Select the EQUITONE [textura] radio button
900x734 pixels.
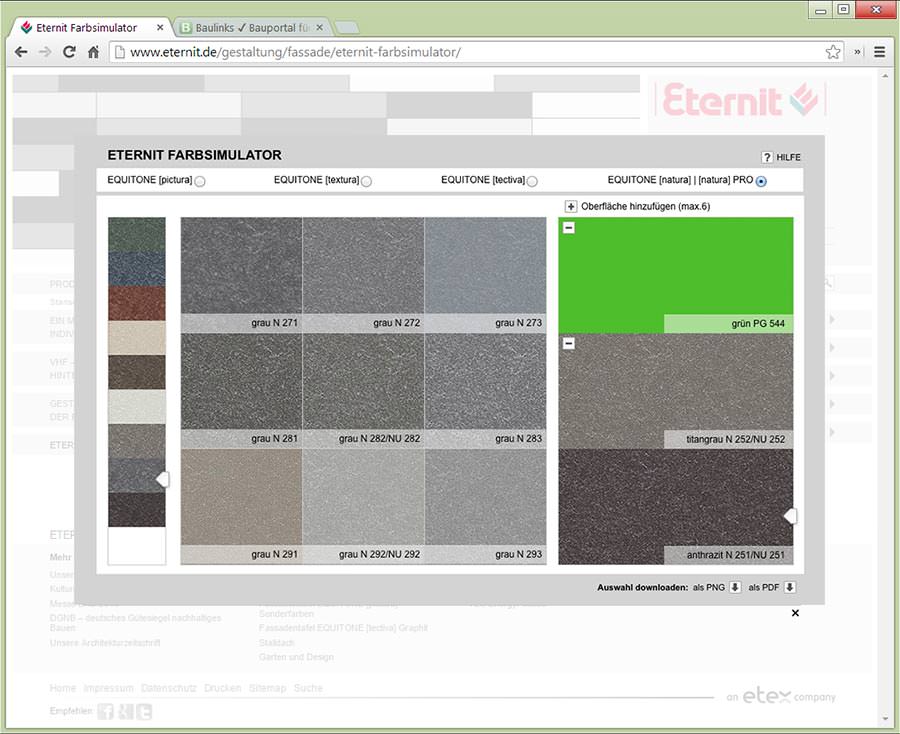(x=366, y=181)
